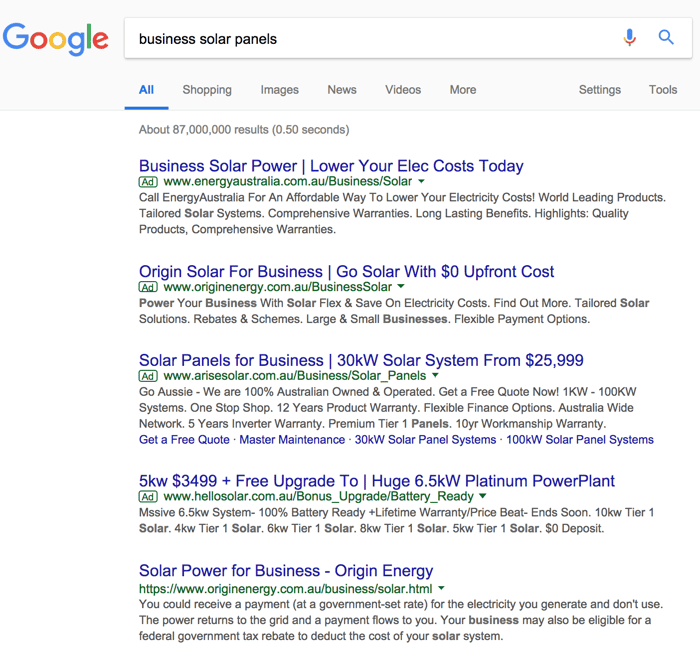This screenshot has width=700, height=648.
Task: Click the blue magnifying glass search button
Action: coord(666,38)
